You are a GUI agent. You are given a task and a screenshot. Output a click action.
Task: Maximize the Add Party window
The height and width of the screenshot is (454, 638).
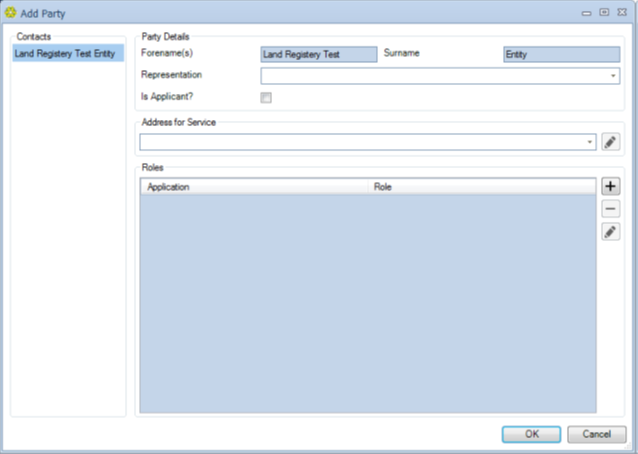(x=604, y=13)
